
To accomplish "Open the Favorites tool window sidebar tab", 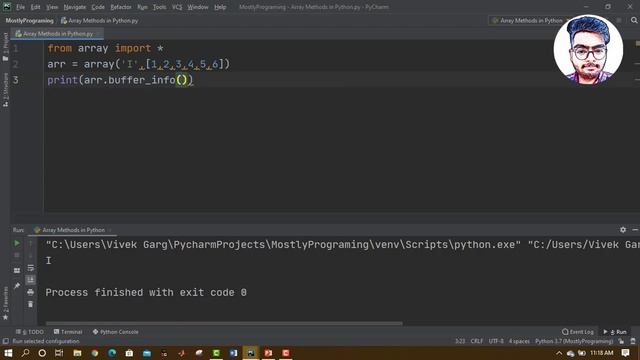I will click(x=5, y=303).
